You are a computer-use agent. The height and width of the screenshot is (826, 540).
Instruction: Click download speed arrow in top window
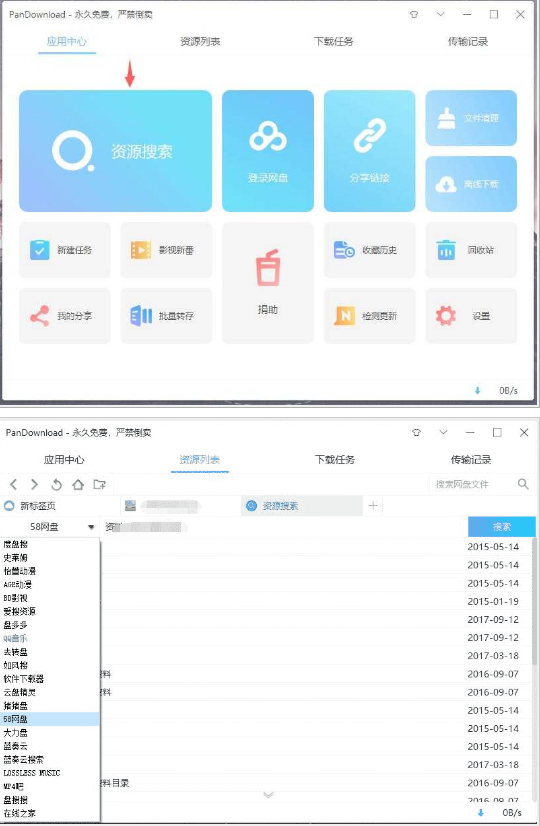477,390
